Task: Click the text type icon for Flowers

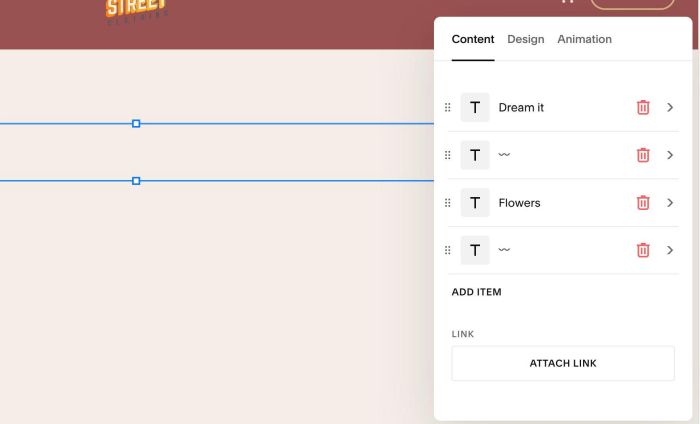Action: (475, 203)
